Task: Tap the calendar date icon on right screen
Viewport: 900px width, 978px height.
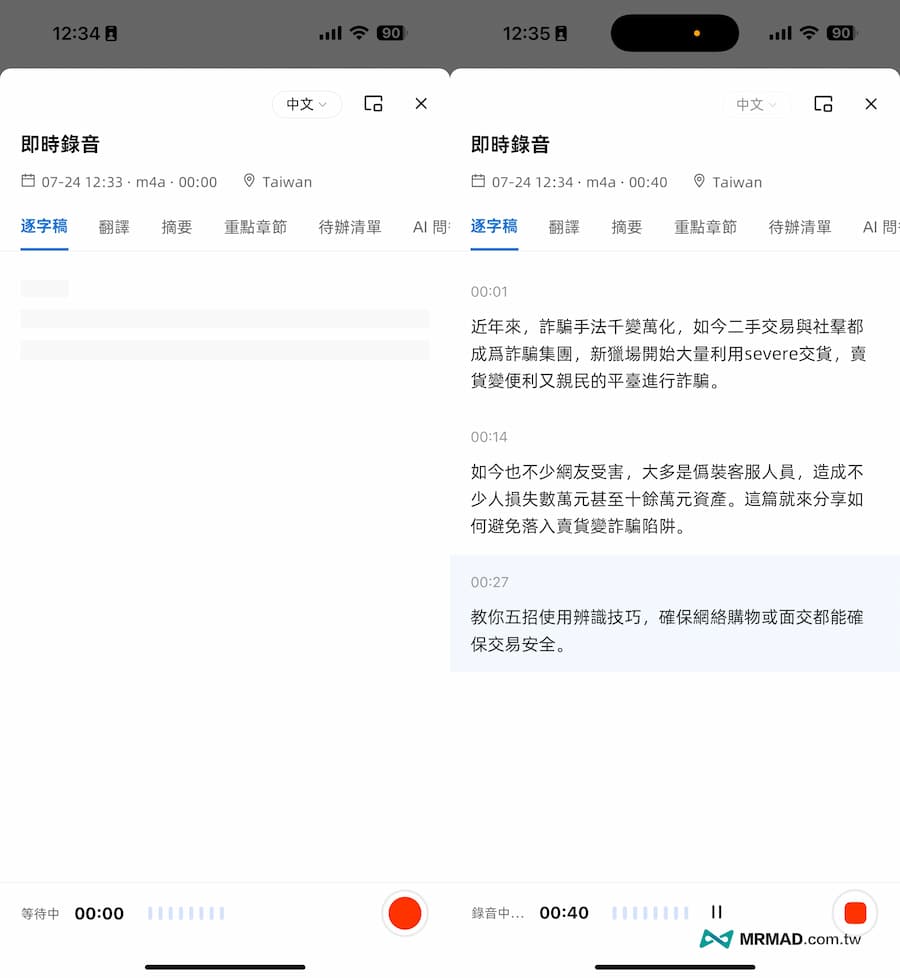Action: pyautogui.click(x=478, y=181)
